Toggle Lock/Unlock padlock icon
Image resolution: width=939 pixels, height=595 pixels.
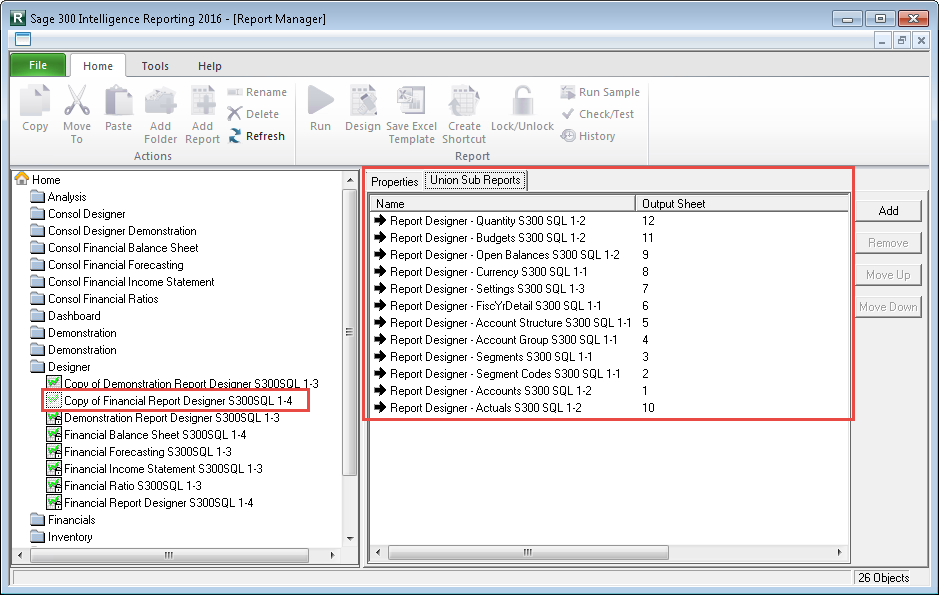coord(522,101)
